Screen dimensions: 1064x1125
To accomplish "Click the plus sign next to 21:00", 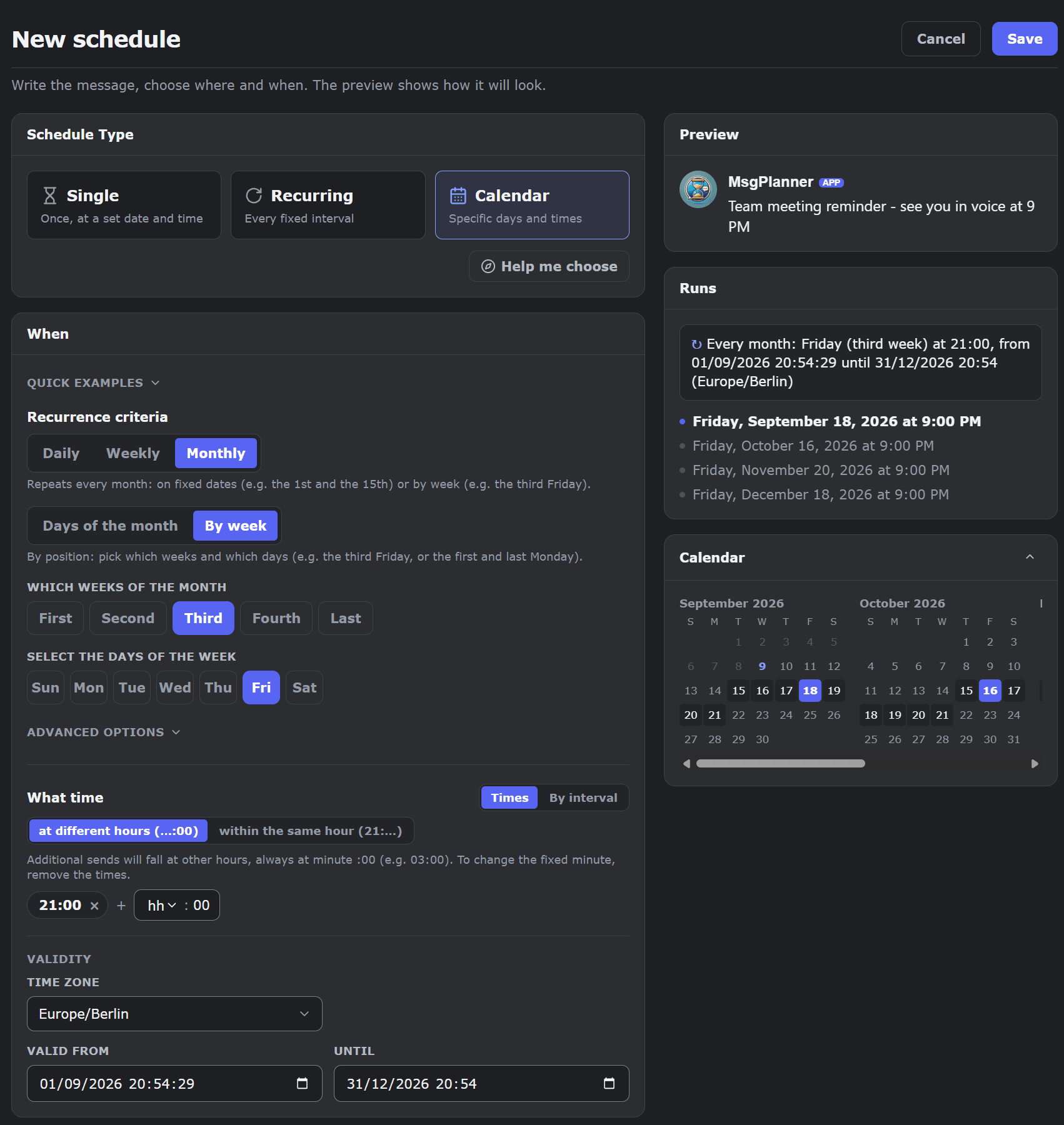I will 121,905.
